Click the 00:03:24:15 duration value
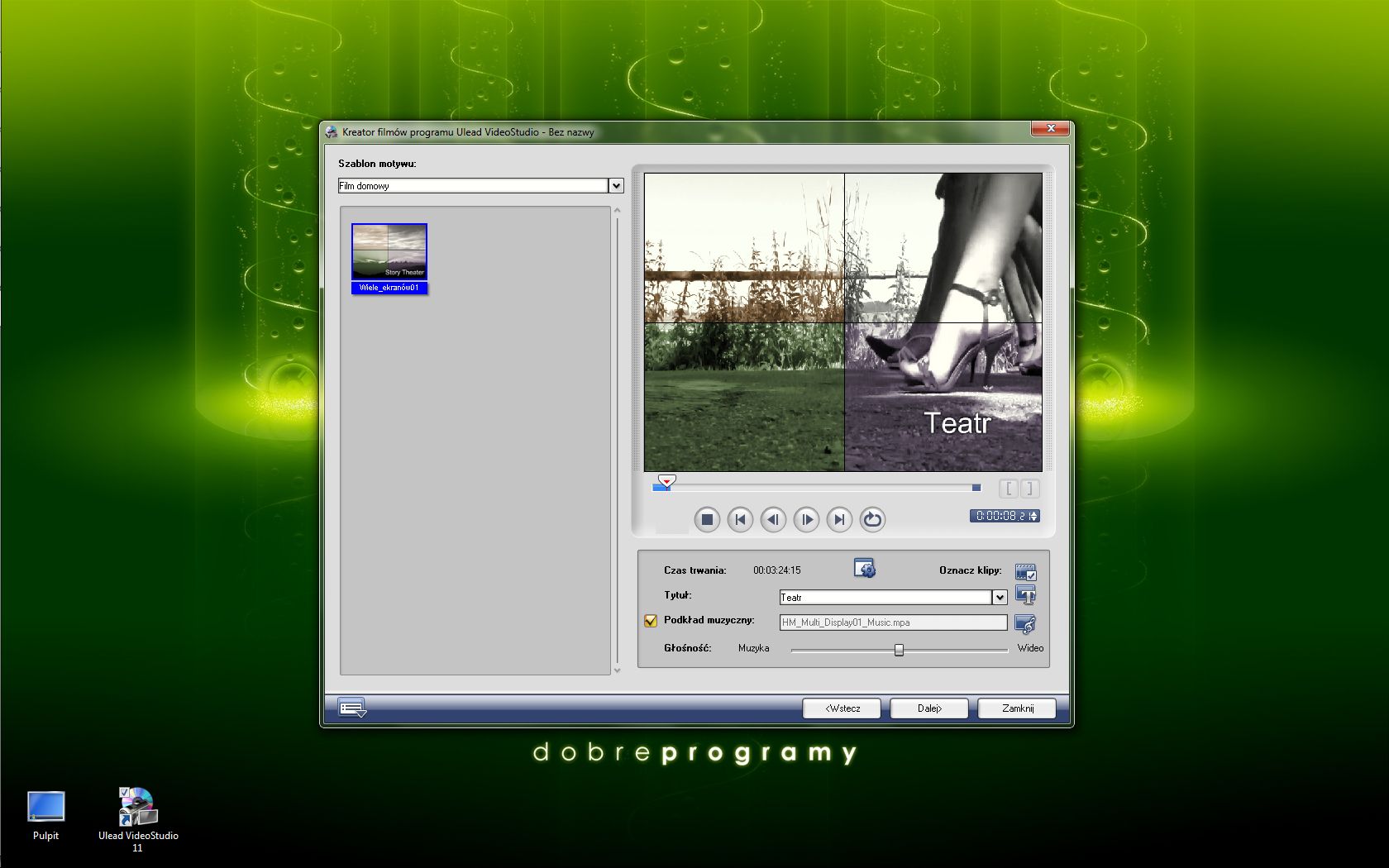 776,570
